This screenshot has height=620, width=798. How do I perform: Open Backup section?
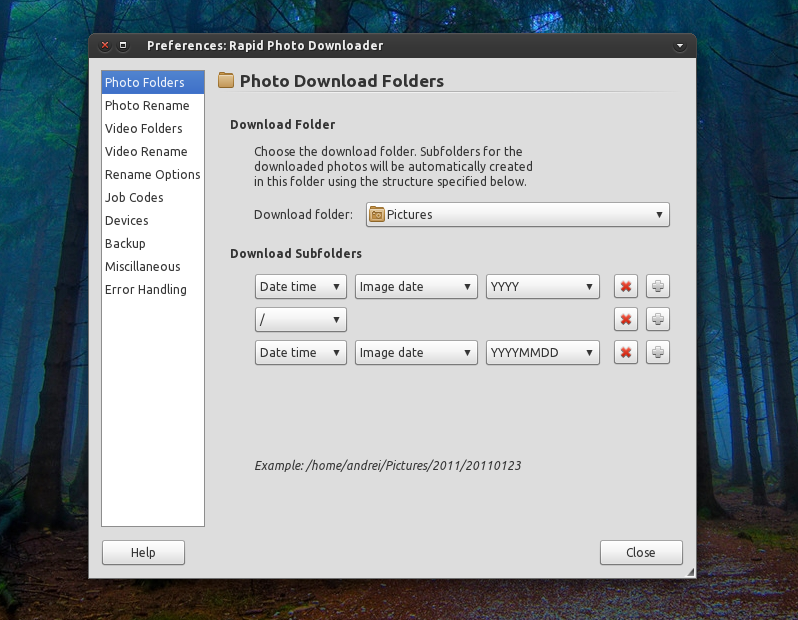click(153, 243)
